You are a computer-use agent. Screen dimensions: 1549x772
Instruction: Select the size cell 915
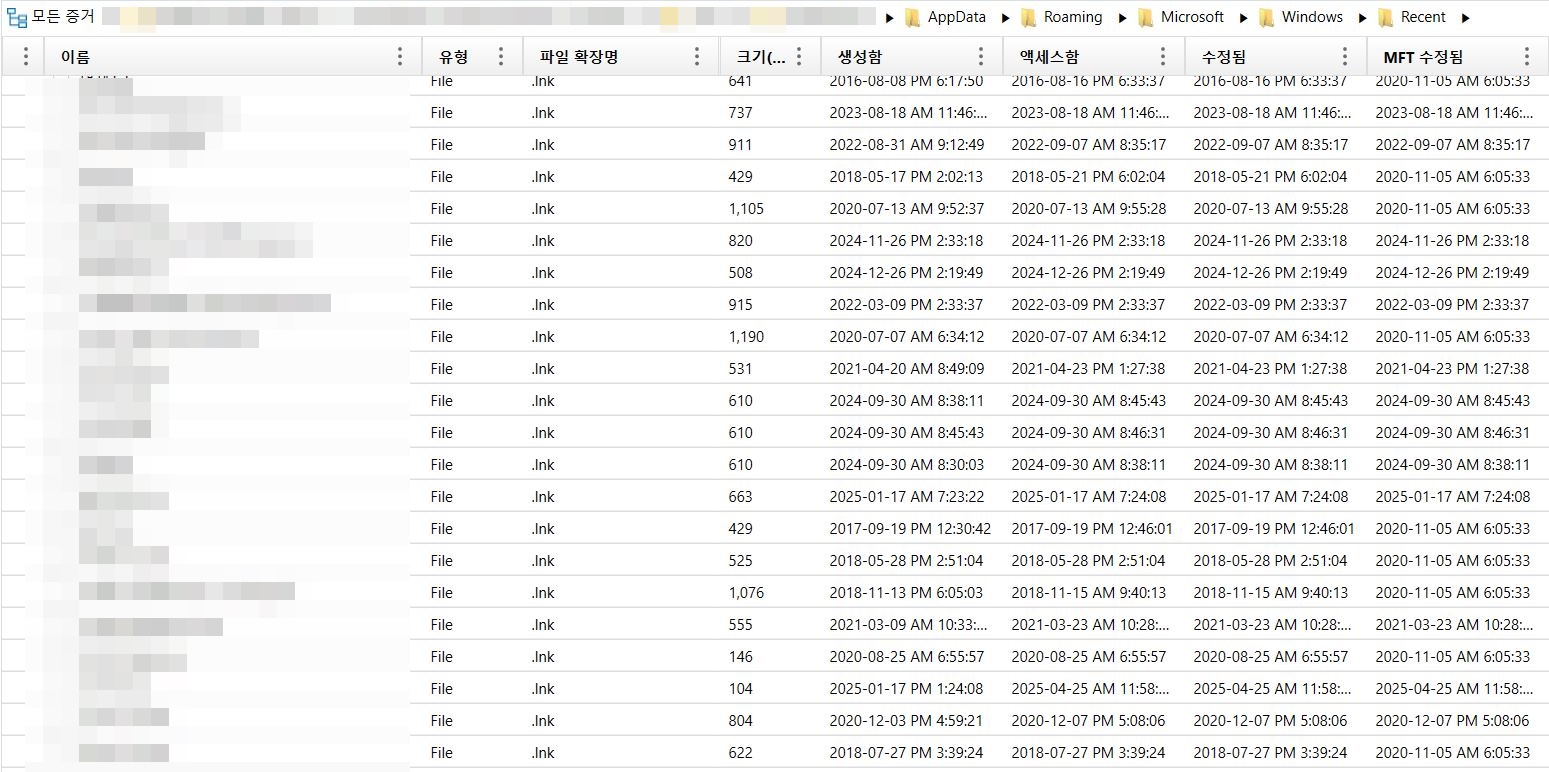point(741,305)
